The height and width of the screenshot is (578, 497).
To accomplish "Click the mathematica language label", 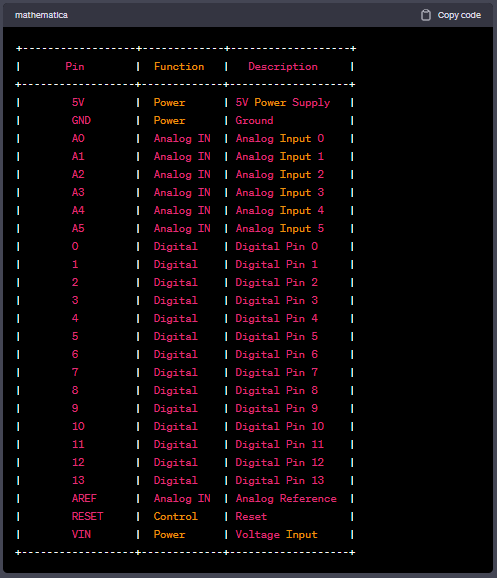I will click(x=41, y=15).
